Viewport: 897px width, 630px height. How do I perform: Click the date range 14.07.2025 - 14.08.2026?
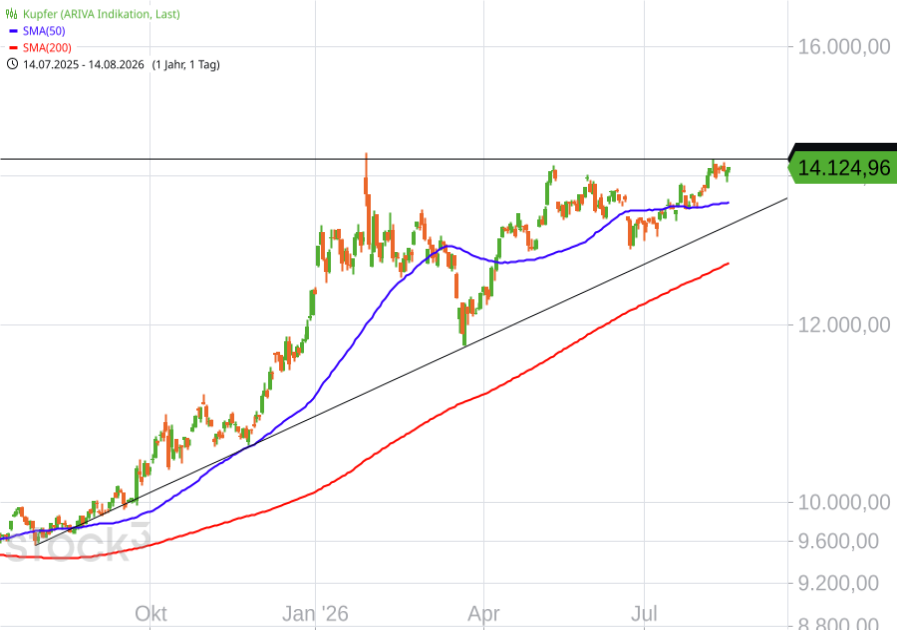84,64
